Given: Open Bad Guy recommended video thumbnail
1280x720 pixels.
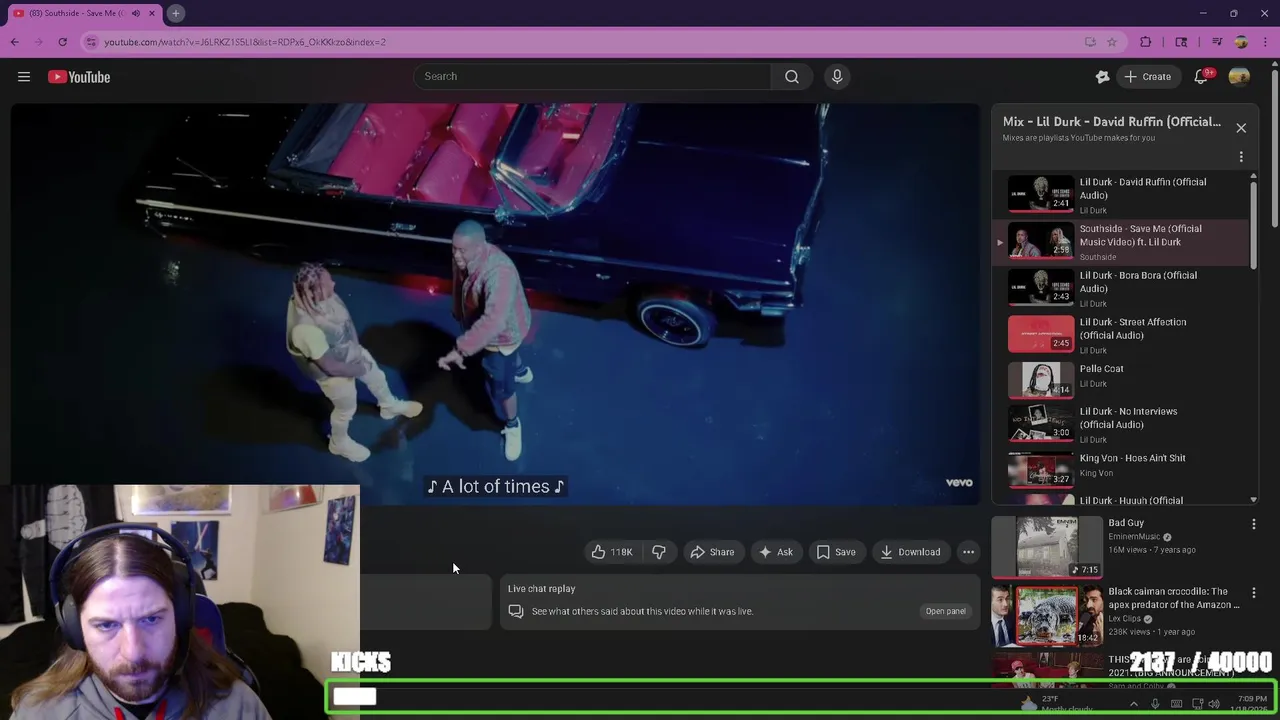Looking at the screenshot, I should pos(1047,547).
